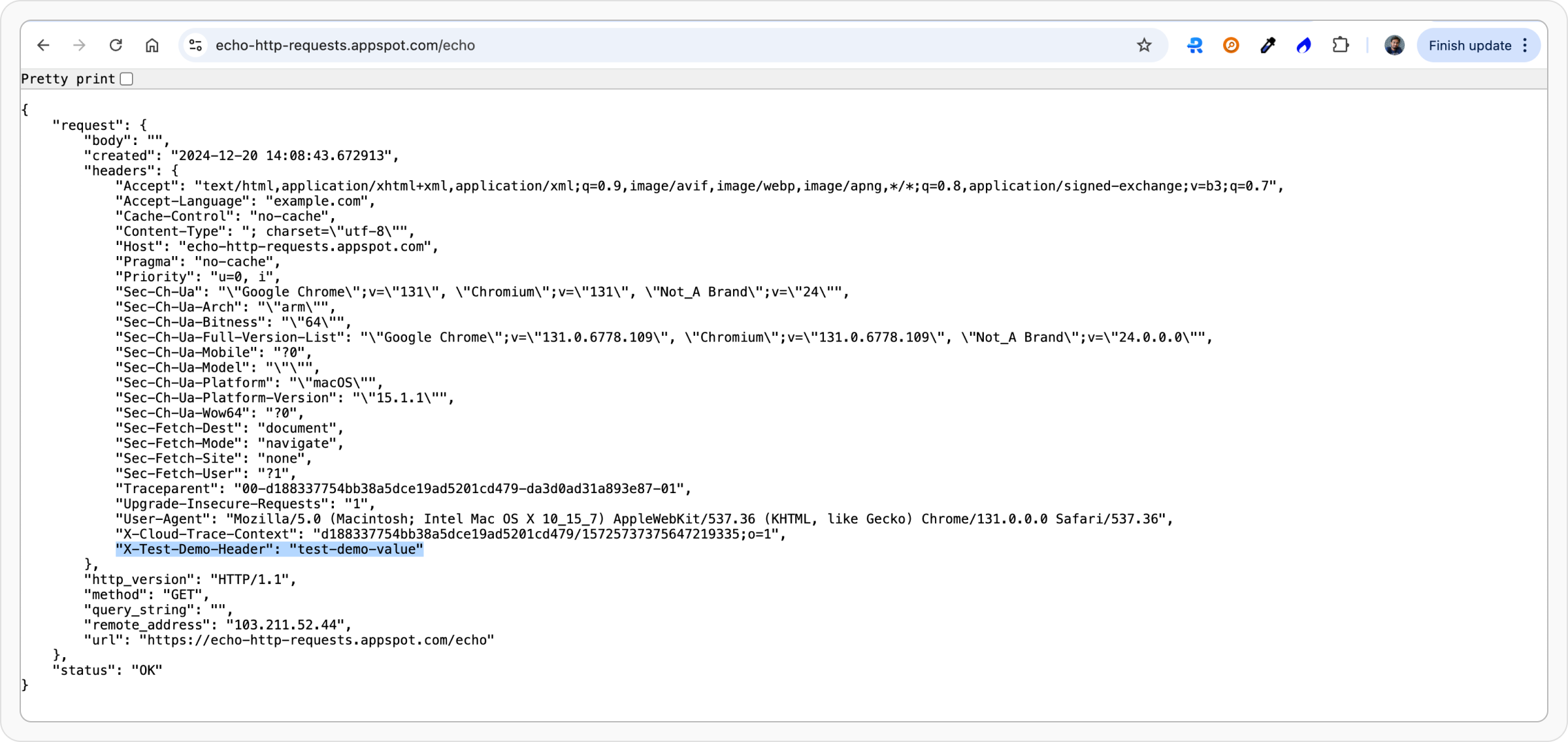Click the browser back arrow
Image resolution: width=1568 pixels, height=742 pixels.
[x=43, y=45]
